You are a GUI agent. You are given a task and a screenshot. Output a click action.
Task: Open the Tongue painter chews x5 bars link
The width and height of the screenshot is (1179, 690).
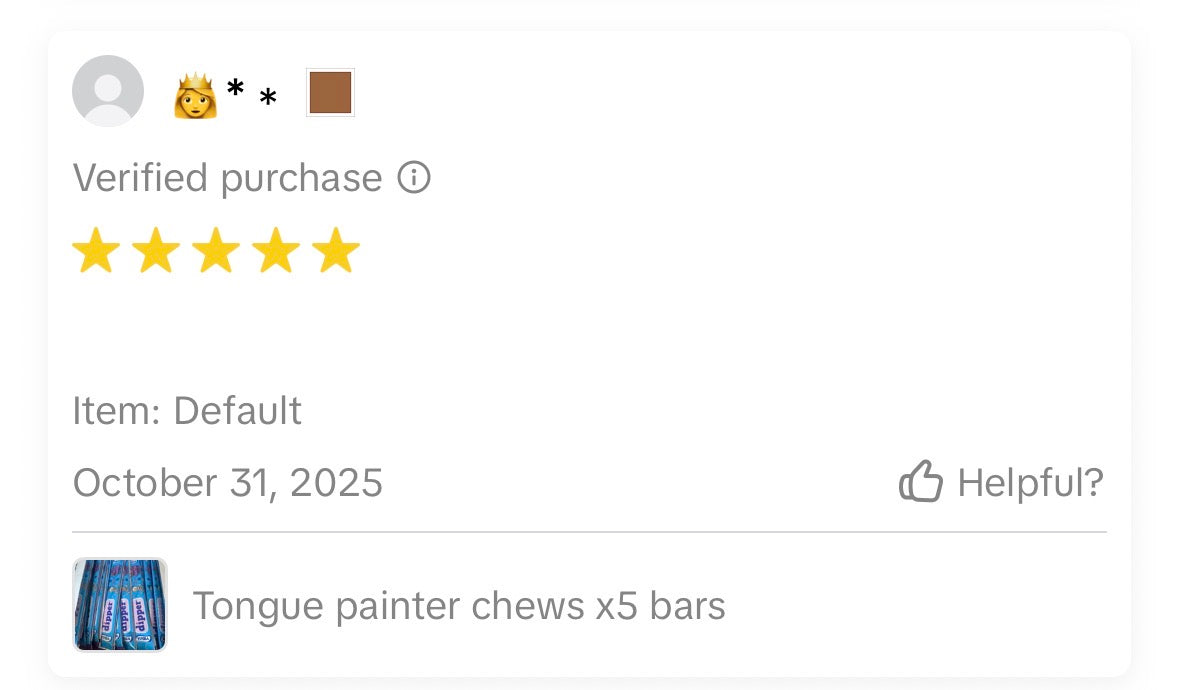coord(458,605)
